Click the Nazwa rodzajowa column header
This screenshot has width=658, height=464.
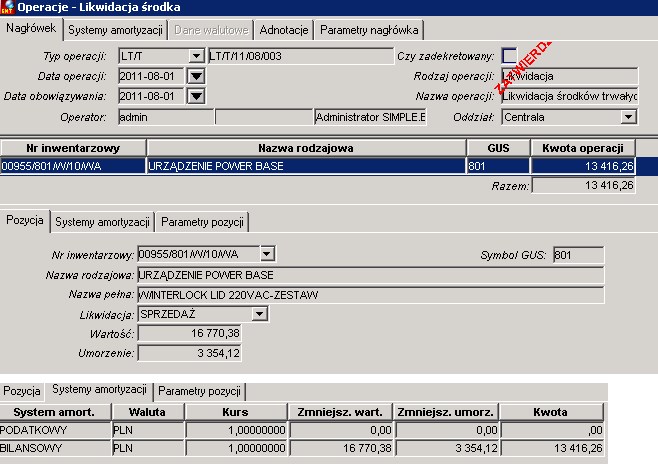306,148
